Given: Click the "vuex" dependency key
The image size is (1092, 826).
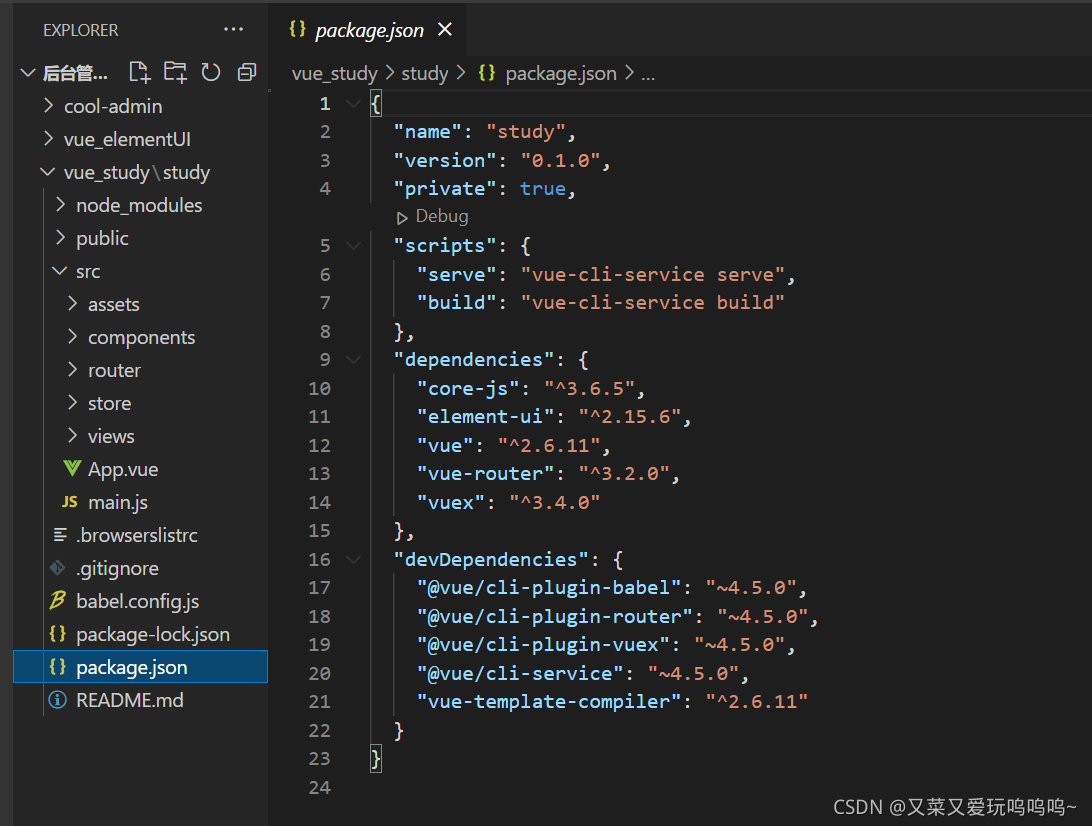Looking at the screenshot, I should 451,502.
